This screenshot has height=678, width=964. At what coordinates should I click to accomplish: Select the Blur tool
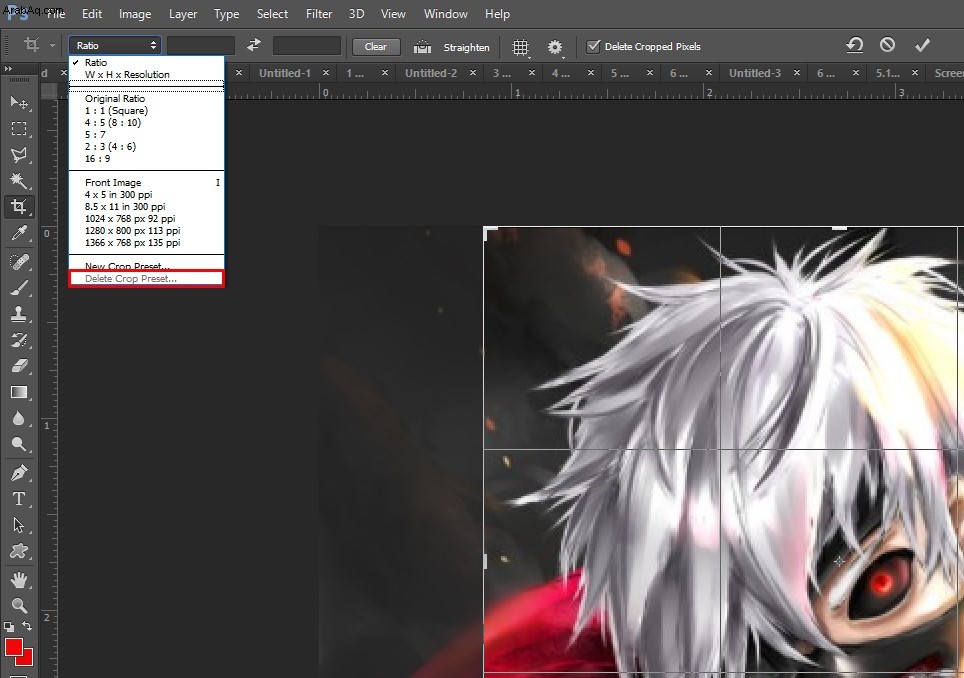tap(19, 418)
